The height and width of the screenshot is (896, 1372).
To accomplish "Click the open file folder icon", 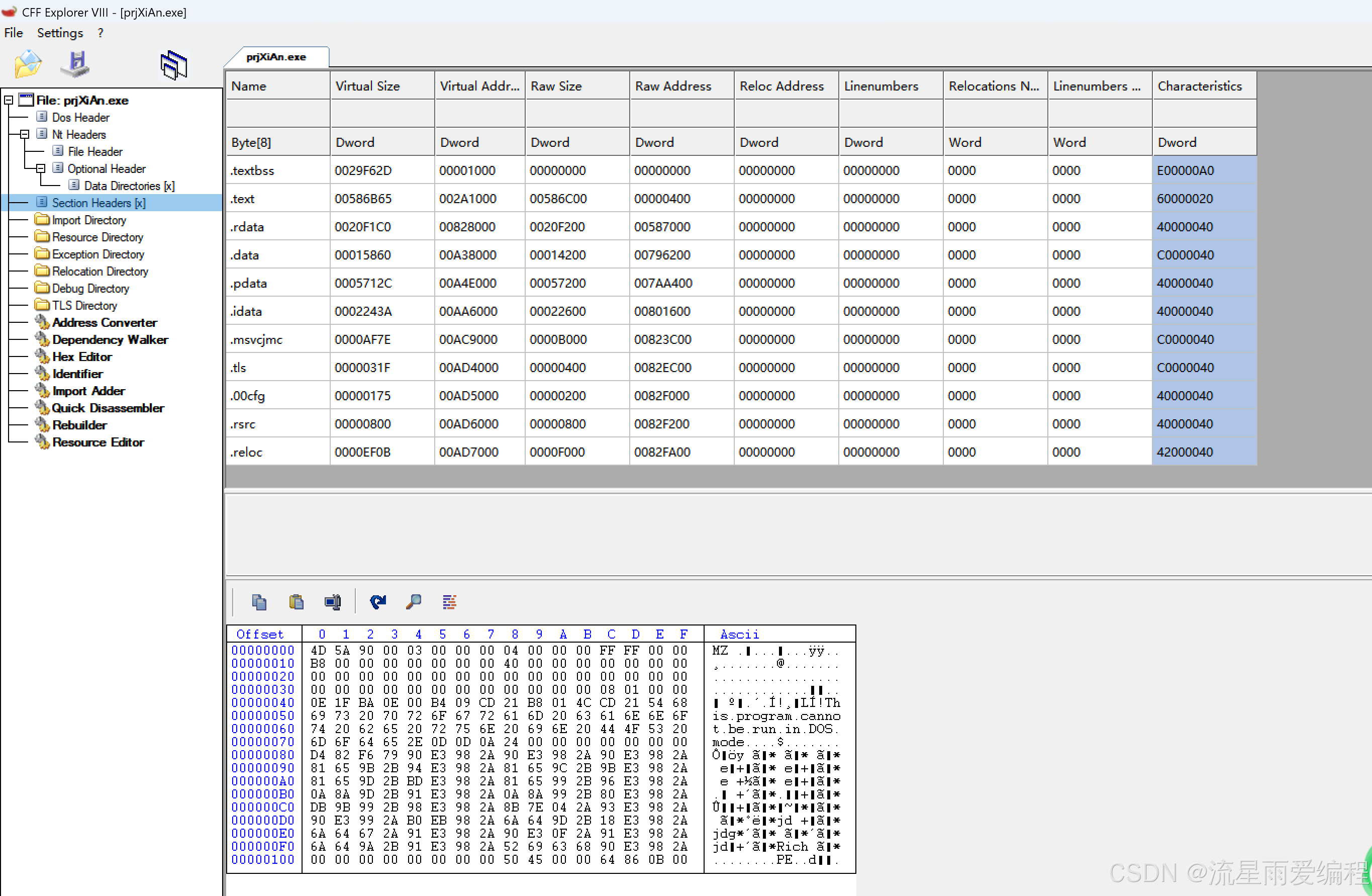I will click(x=28, y=64).
